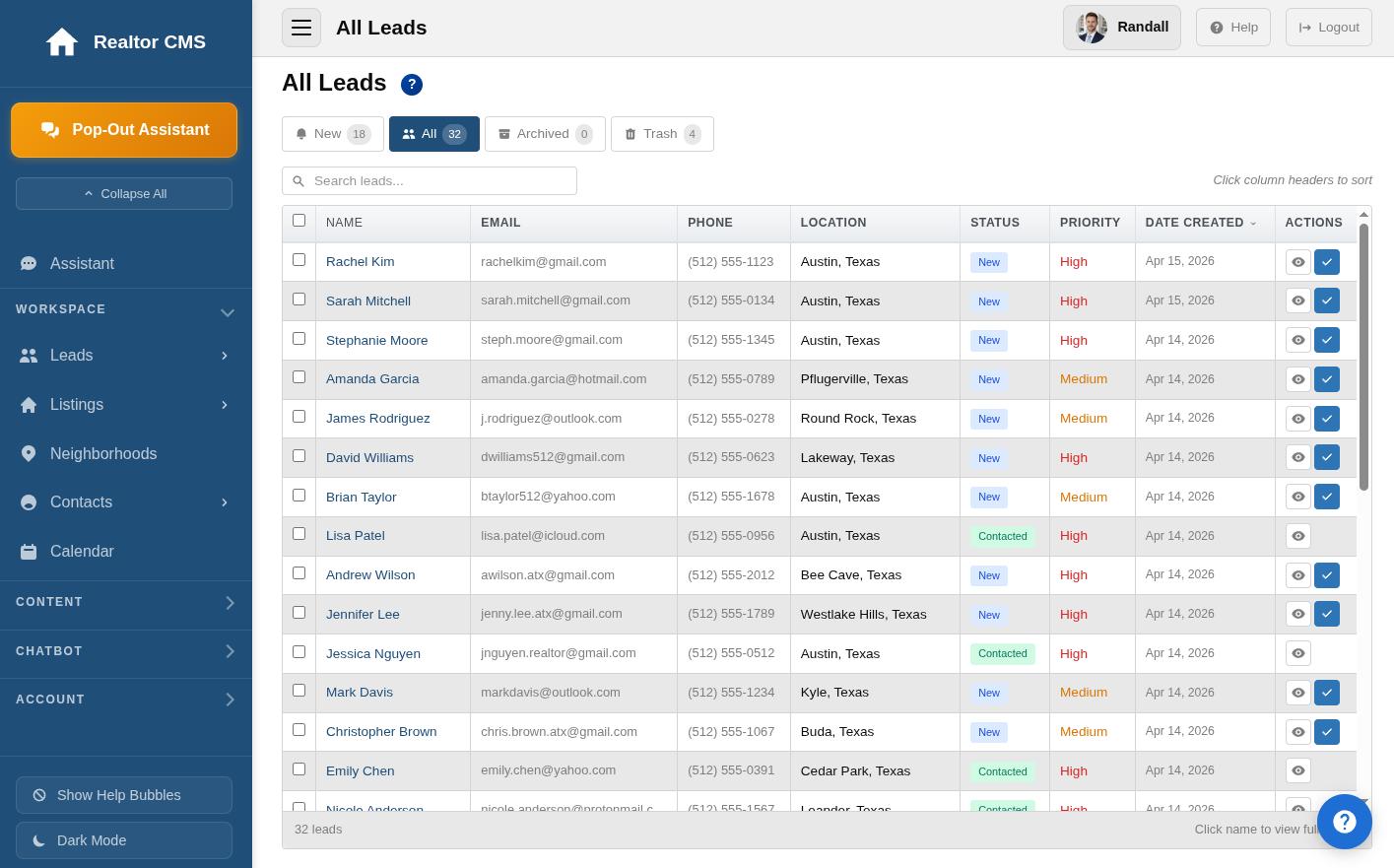The image size is (1394, 868).
Task: Select Lisa Patel's row checkbox
Action: point(299,534)
